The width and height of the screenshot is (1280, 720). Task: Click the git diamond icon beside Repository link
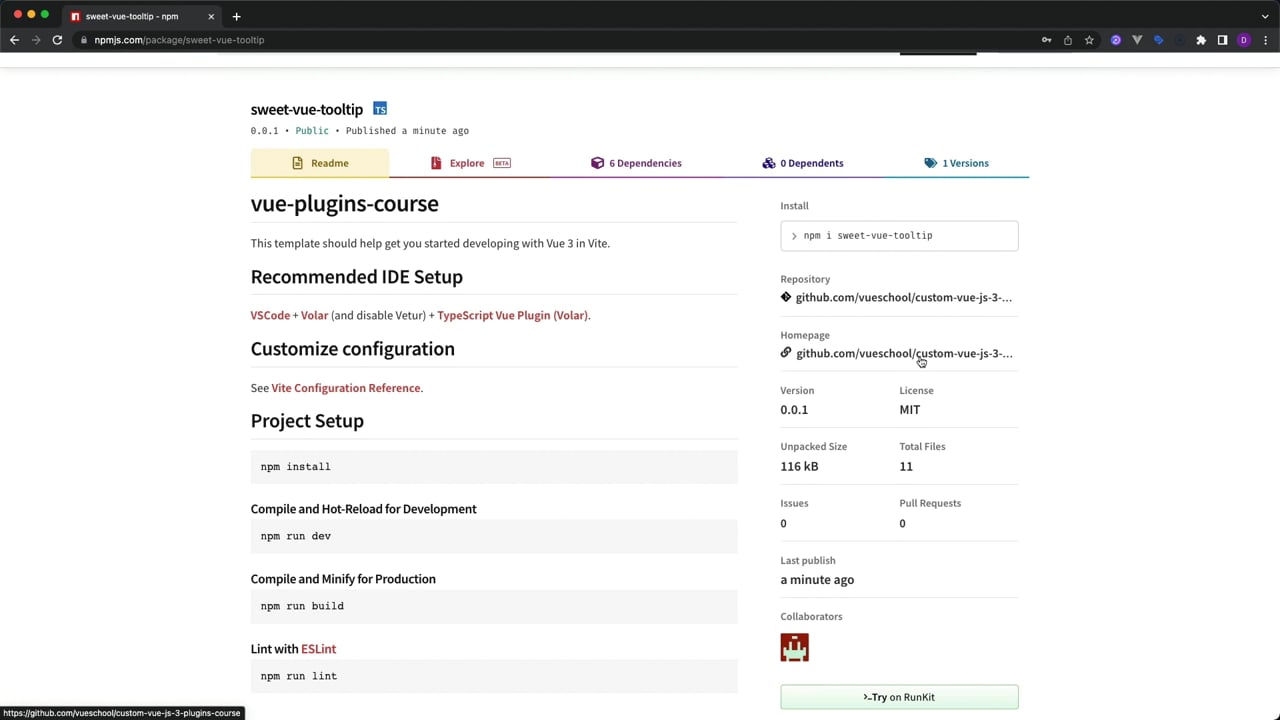(786, 297)
